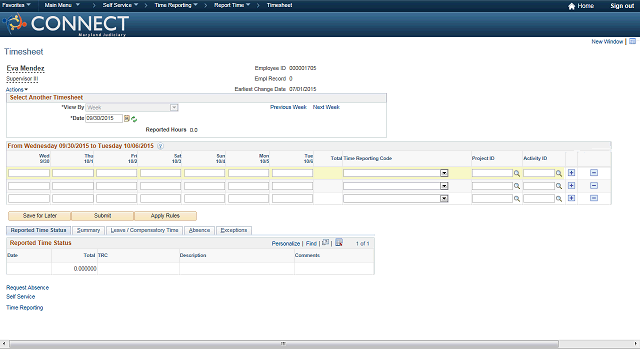The height and width of the screenshot is (360, 640).
Task: Open Time Reporting link at bottom
Action: tap(24, 308)
